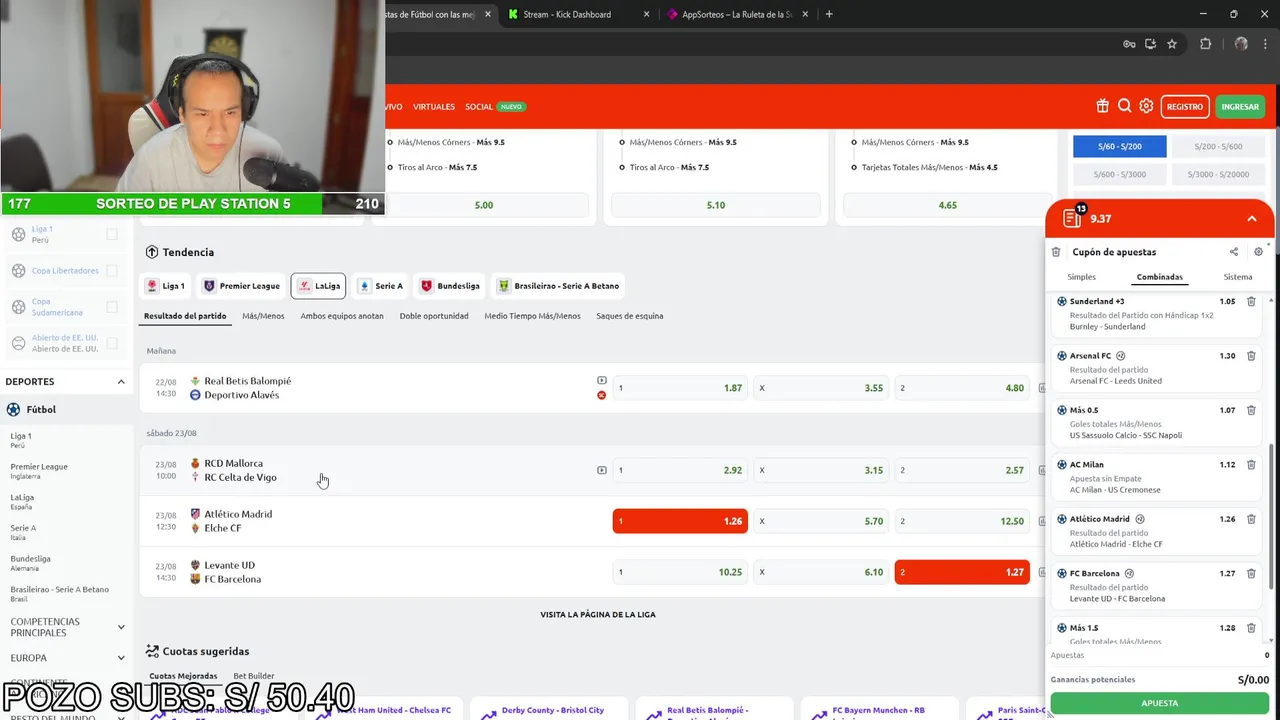Switch to the Combinadas coupon tab
The image size is (1280, 720).
[1160, 277]
